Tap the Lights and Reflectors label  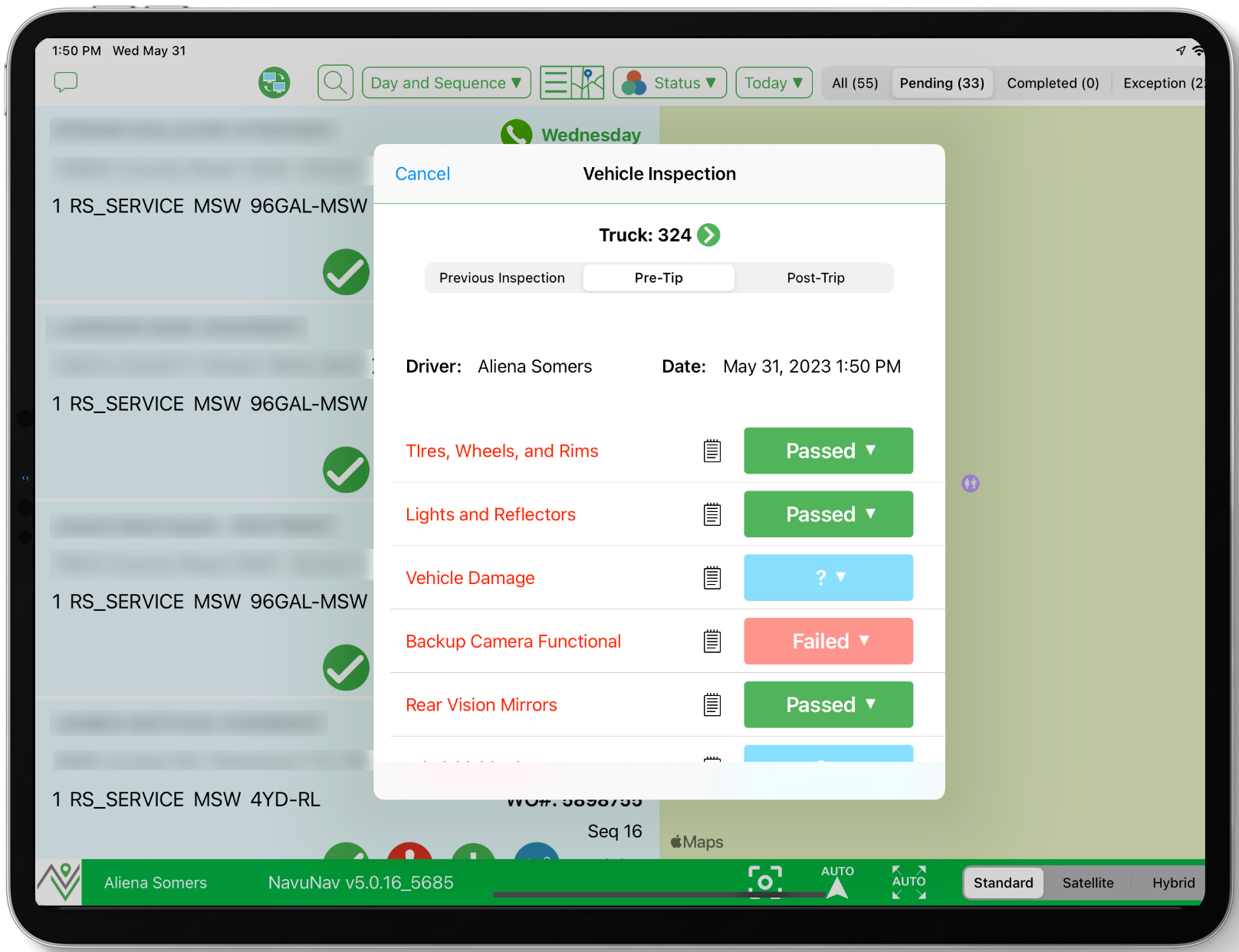491,514
